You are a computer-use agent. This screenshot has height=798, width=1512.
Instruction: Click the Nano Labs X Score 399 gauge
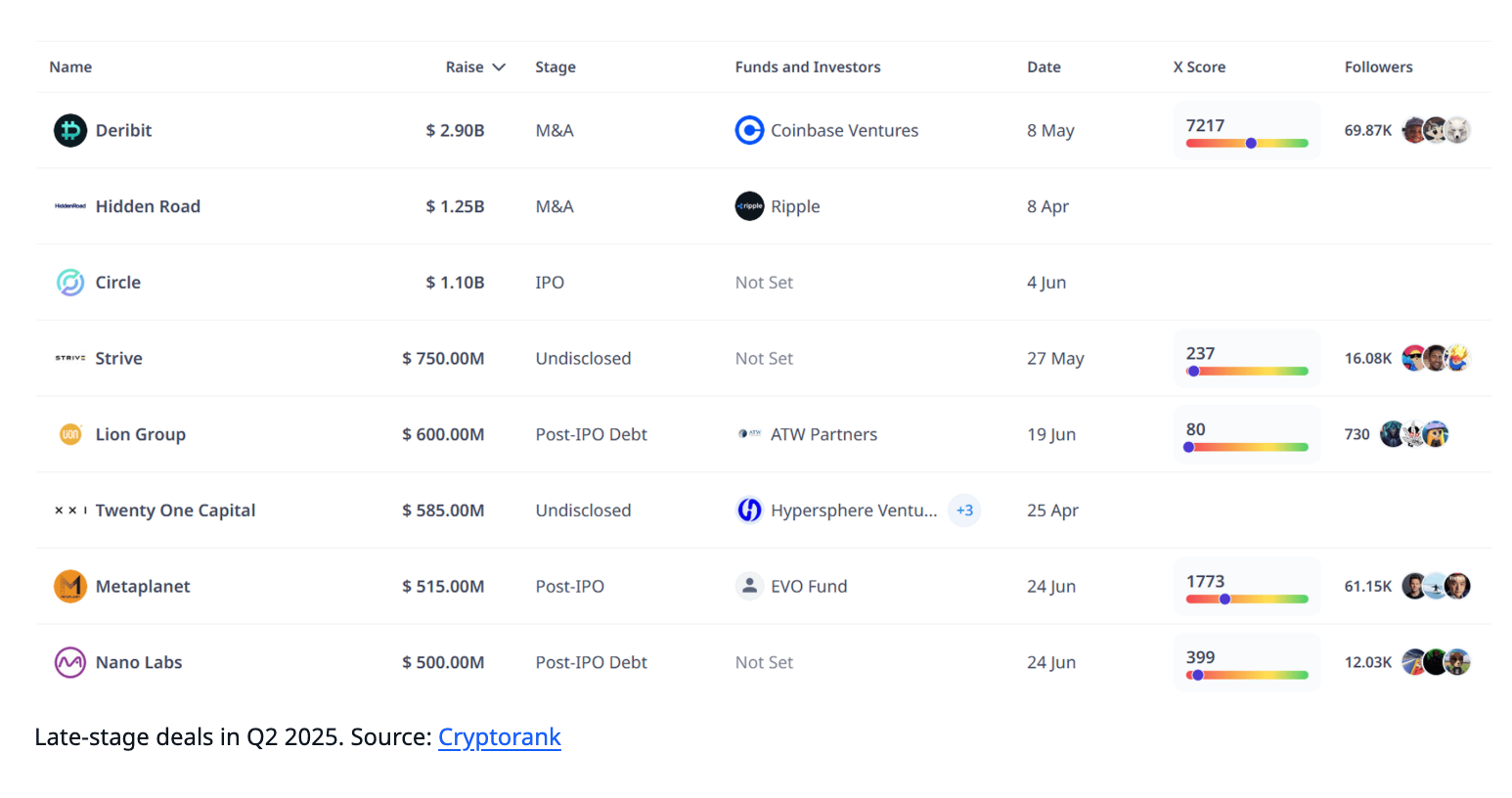[x=1247, y=663]
